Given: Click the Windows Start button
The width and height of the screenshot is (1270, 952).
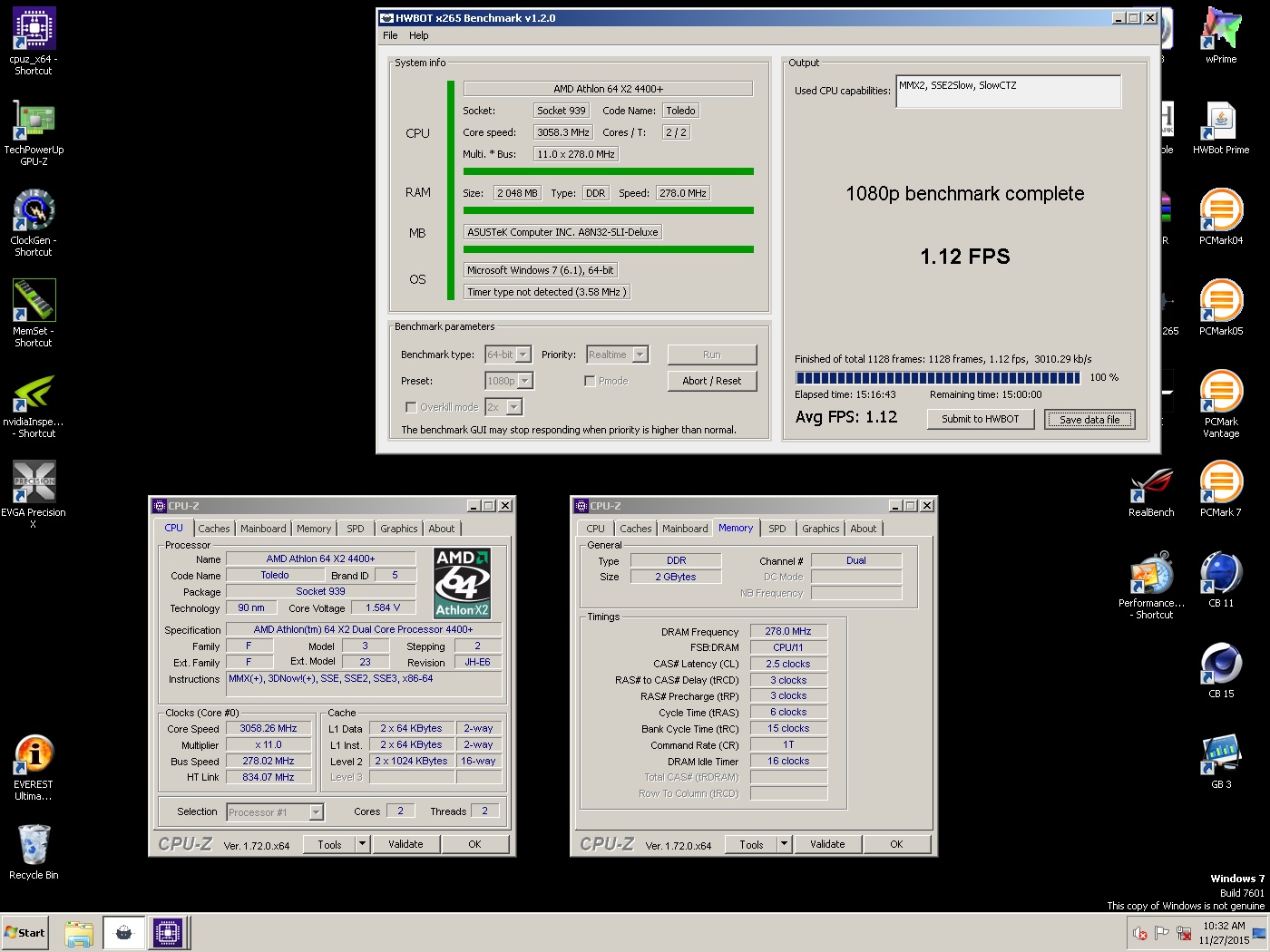Looking at the screenshot, I should 24,933.
